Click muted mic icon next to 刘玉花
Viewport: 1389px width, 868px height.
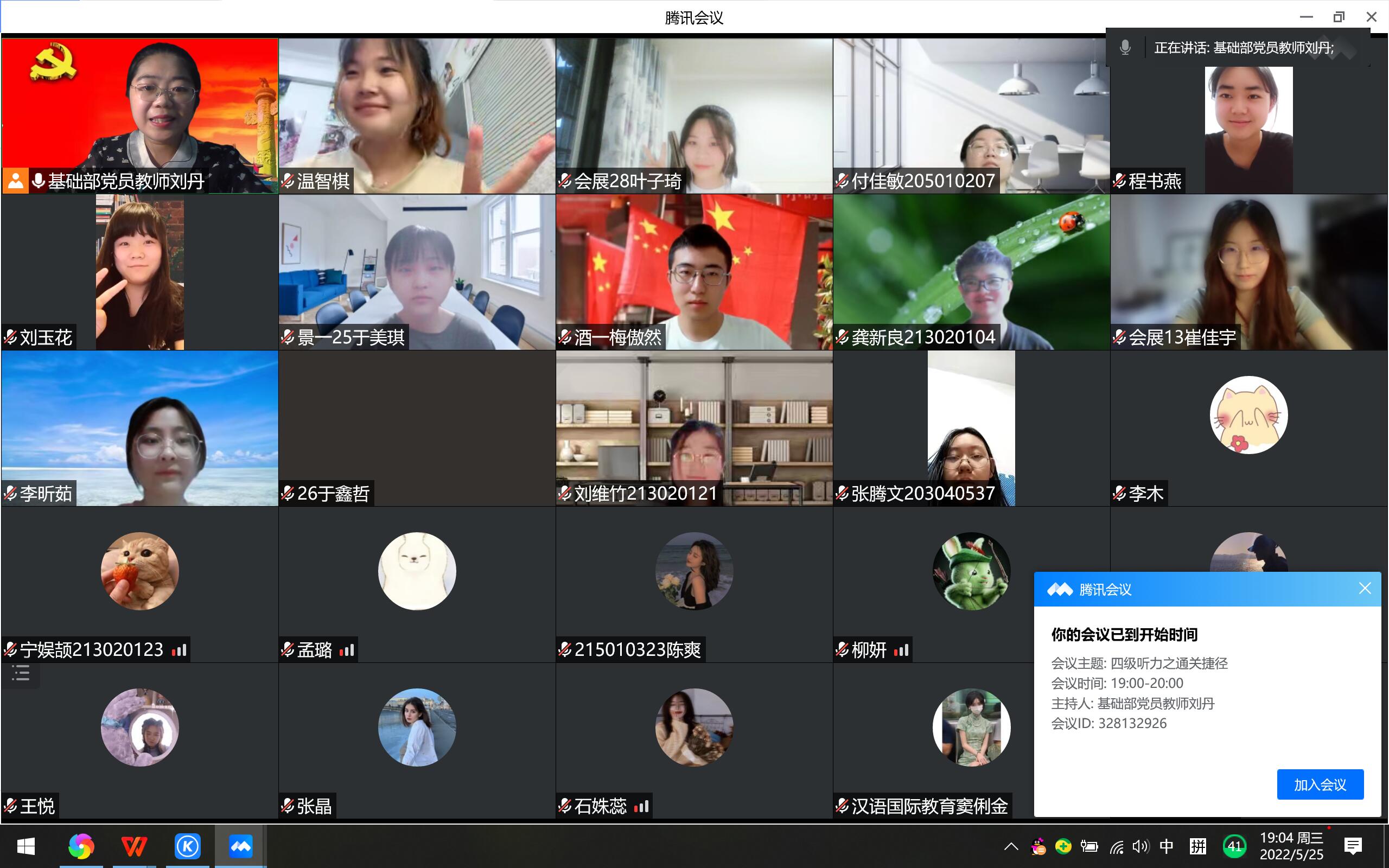[x=10, y=337]
